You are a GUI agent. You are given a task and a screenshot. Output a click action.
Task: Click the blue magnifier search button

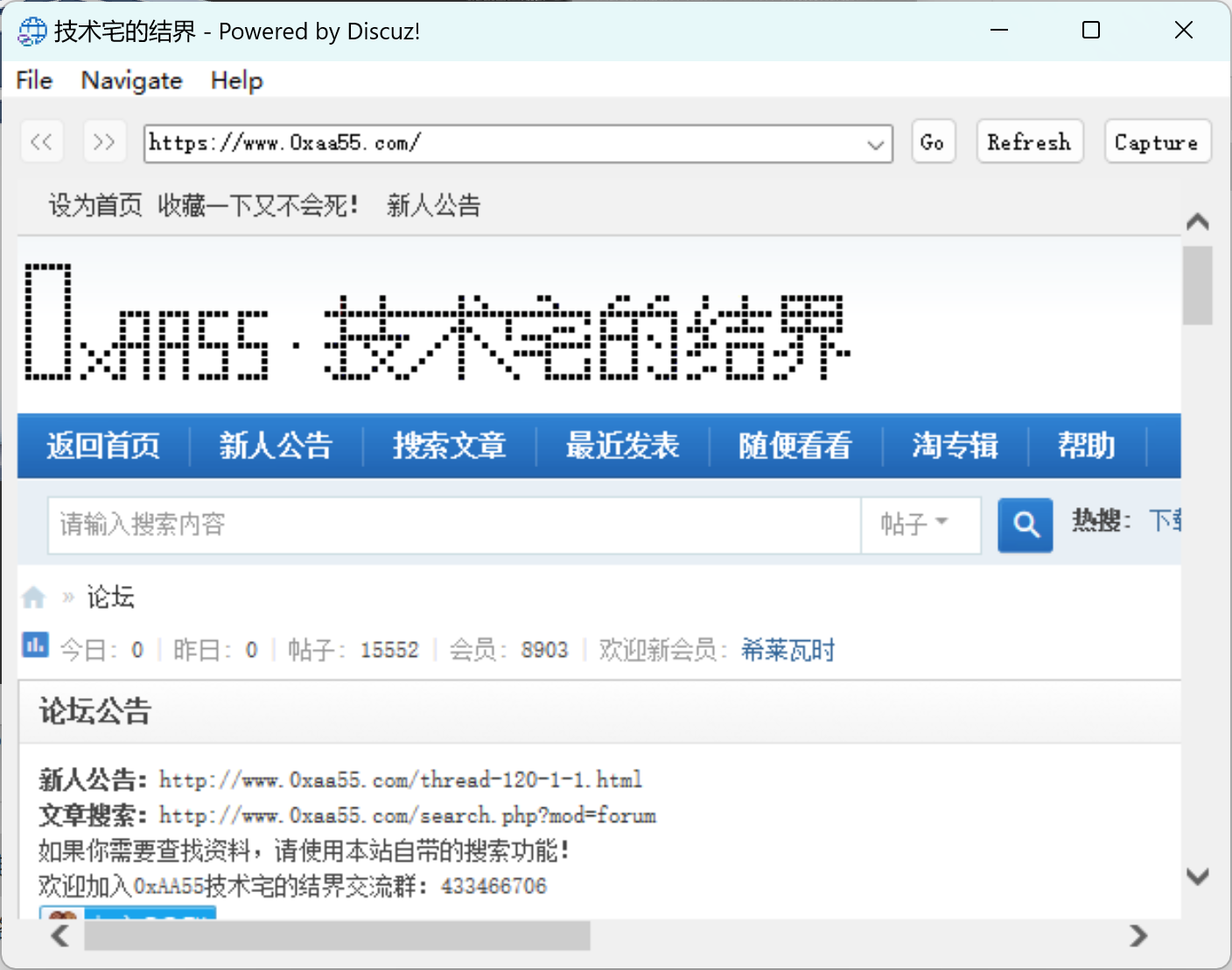[1025, 525]
